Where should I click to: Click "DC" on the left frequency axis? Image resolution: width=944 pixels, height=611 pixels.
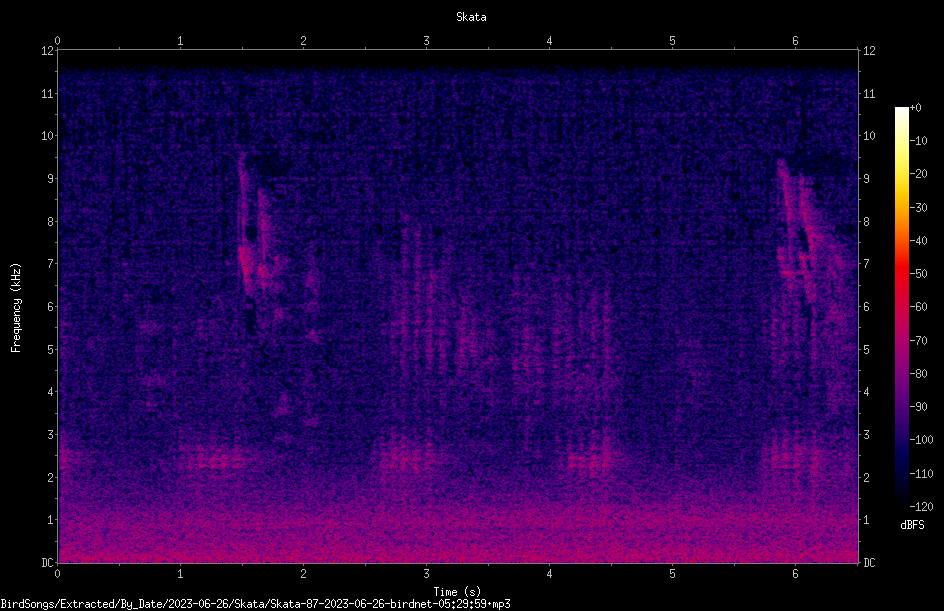coord(47,563)
